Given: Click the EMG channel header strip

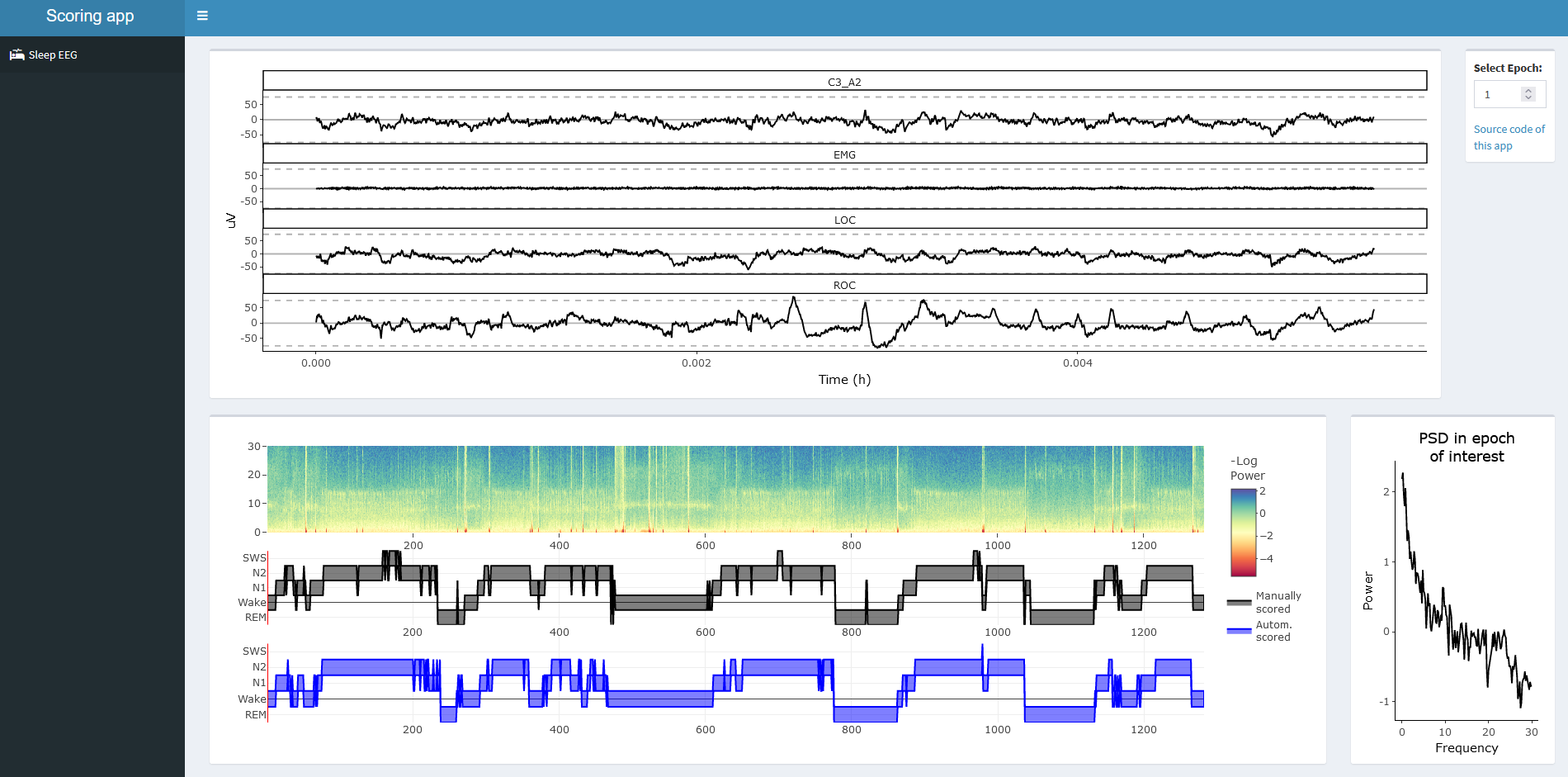Looking at the screenshot, I should click(844, 154).
